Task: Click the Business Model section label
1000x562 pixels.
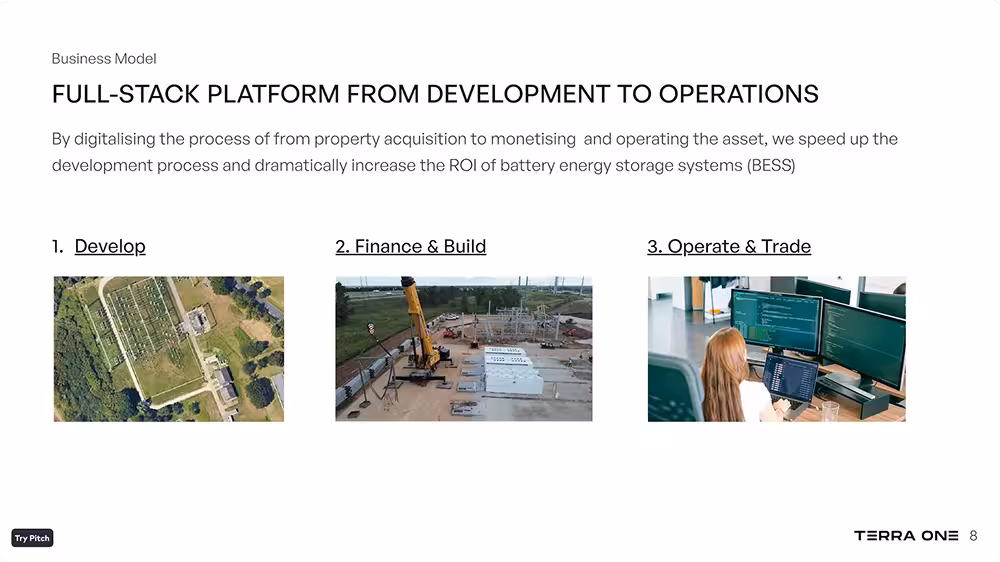Action: [104, 59]
